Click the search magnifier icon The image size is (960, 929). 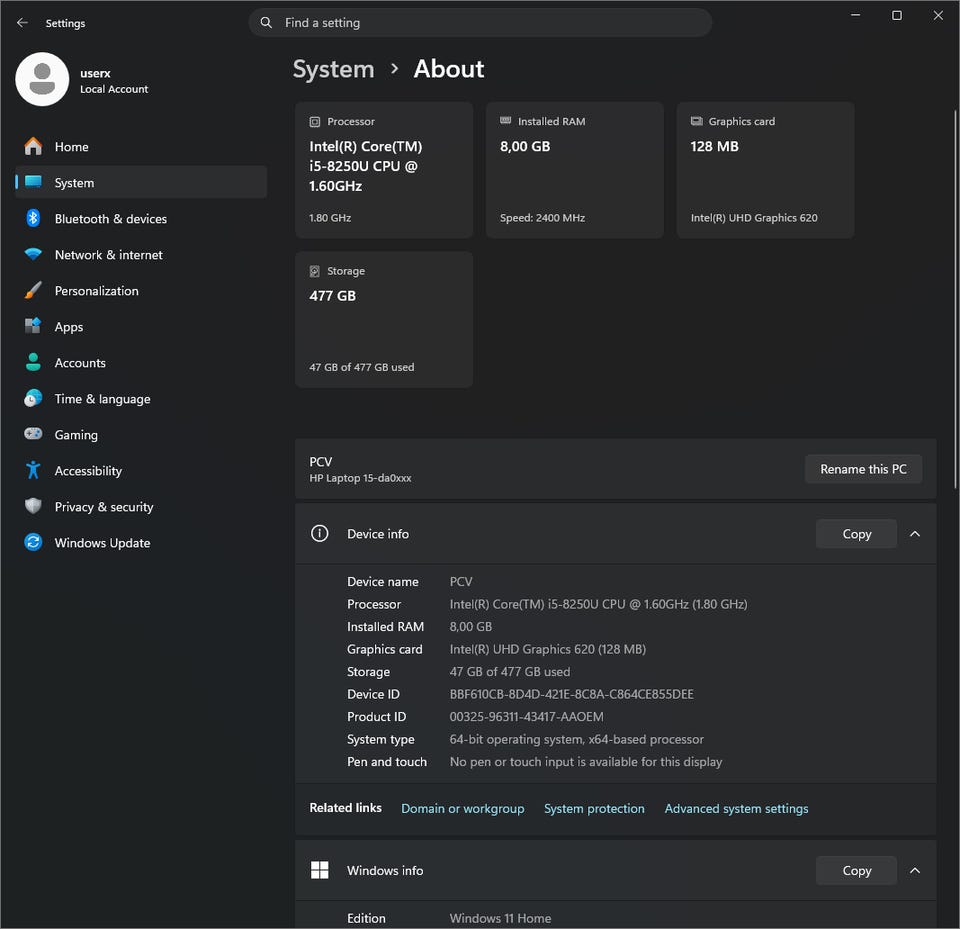pos(266,23)
